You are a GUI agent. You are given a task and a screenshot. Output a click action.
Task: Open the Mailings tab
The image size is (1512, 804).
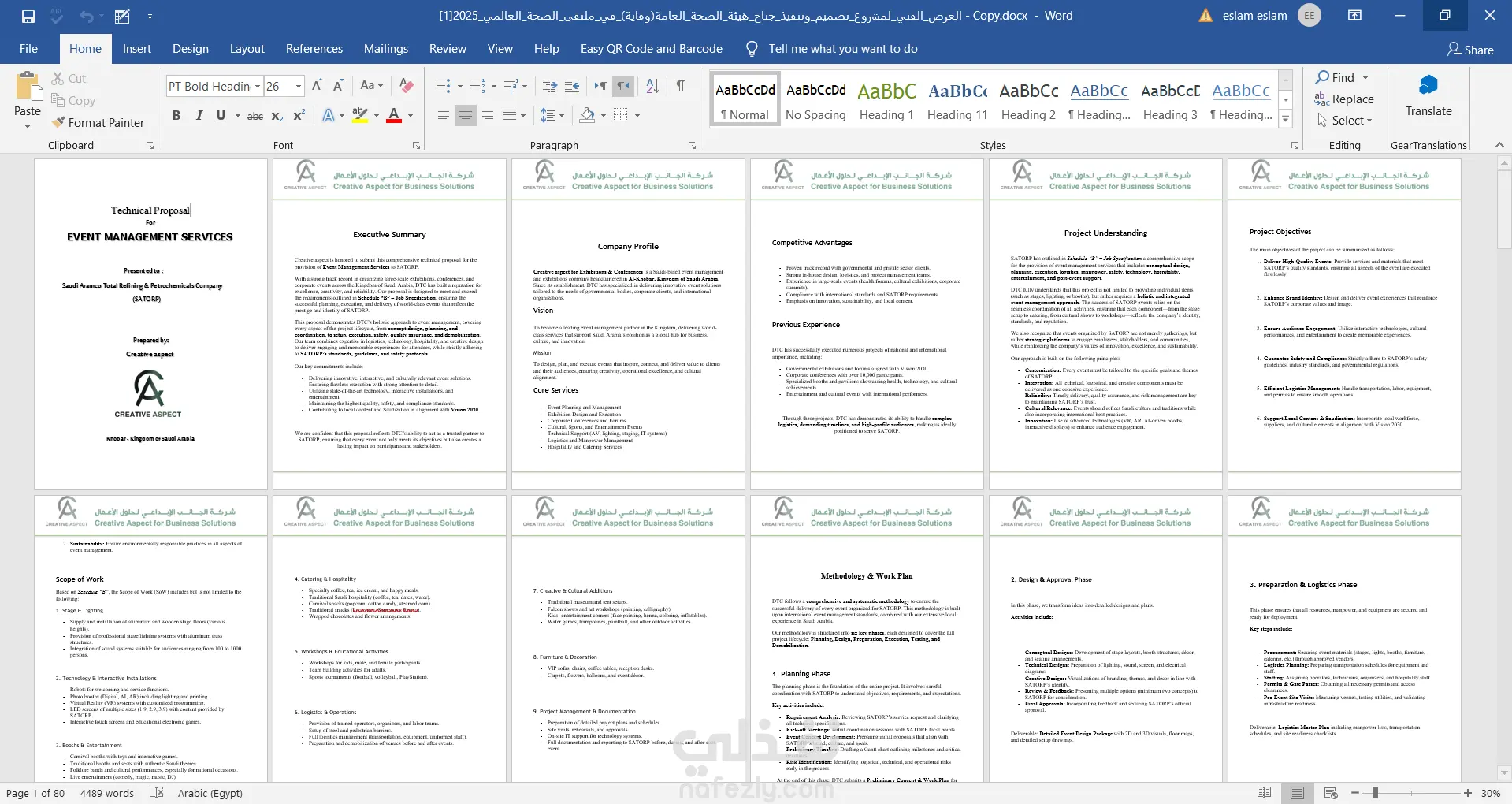[386, 49]
